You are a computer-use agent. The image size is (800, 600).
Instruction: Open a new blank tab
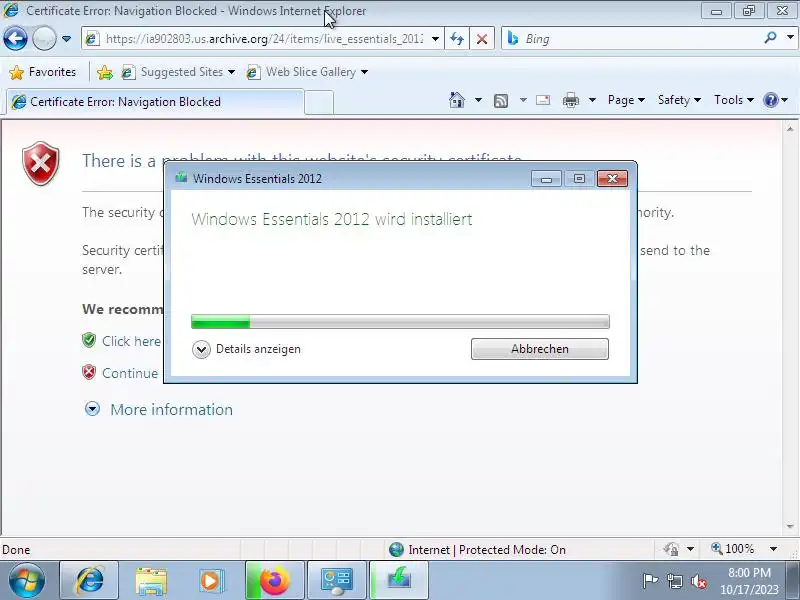point(319,102)
